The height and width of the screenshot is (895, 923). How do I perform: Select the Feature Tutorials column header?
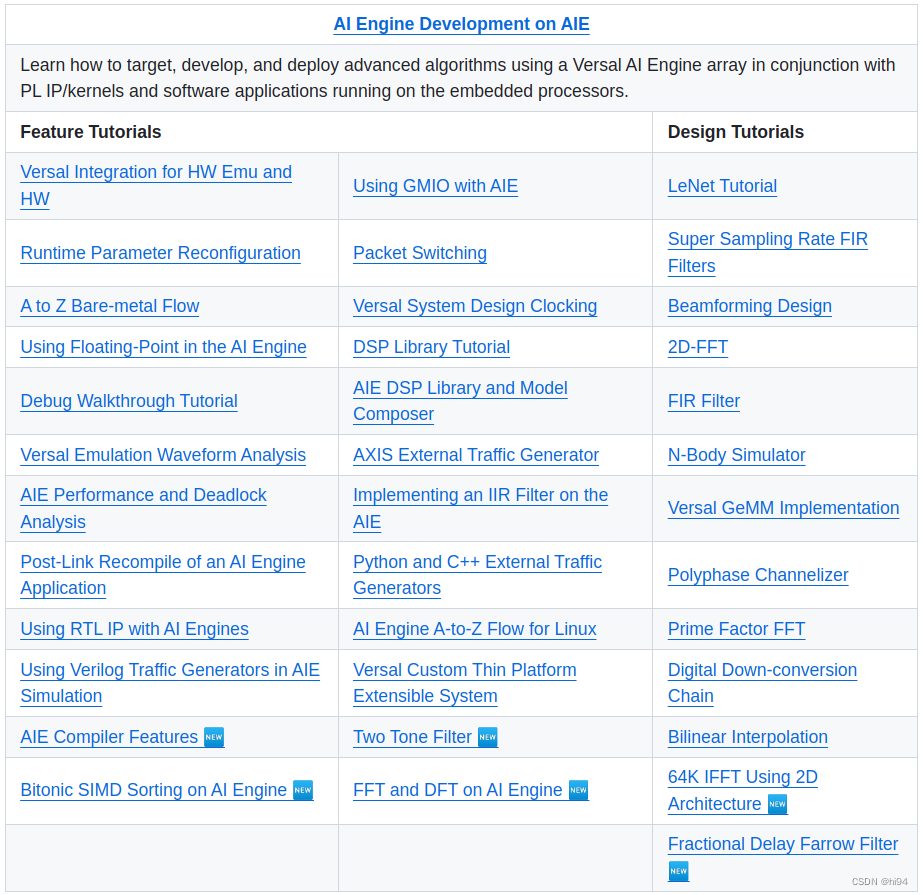(x=91, y=132)
